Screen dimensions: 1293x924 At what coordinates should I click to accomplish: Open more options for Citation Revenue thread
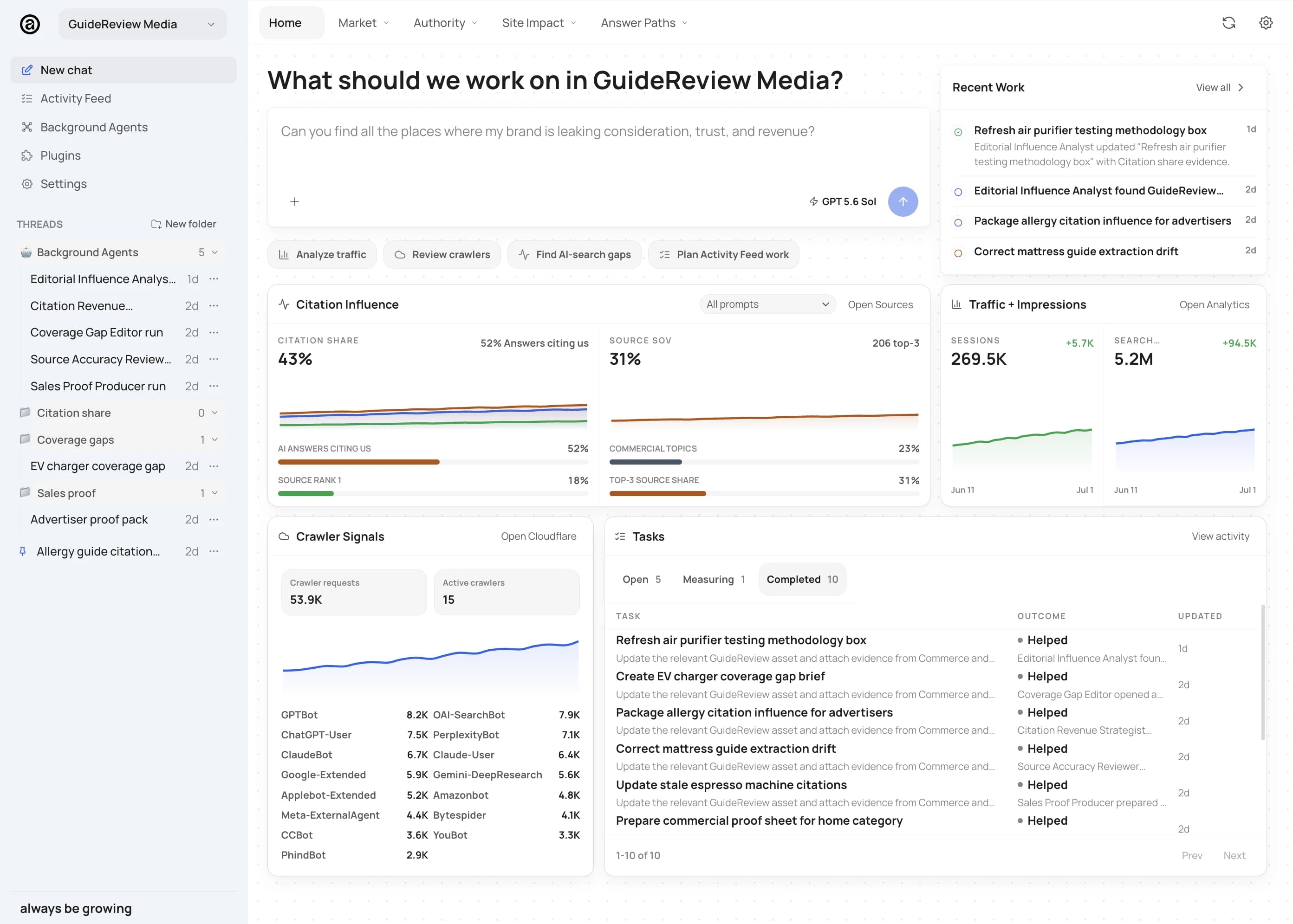214,305
